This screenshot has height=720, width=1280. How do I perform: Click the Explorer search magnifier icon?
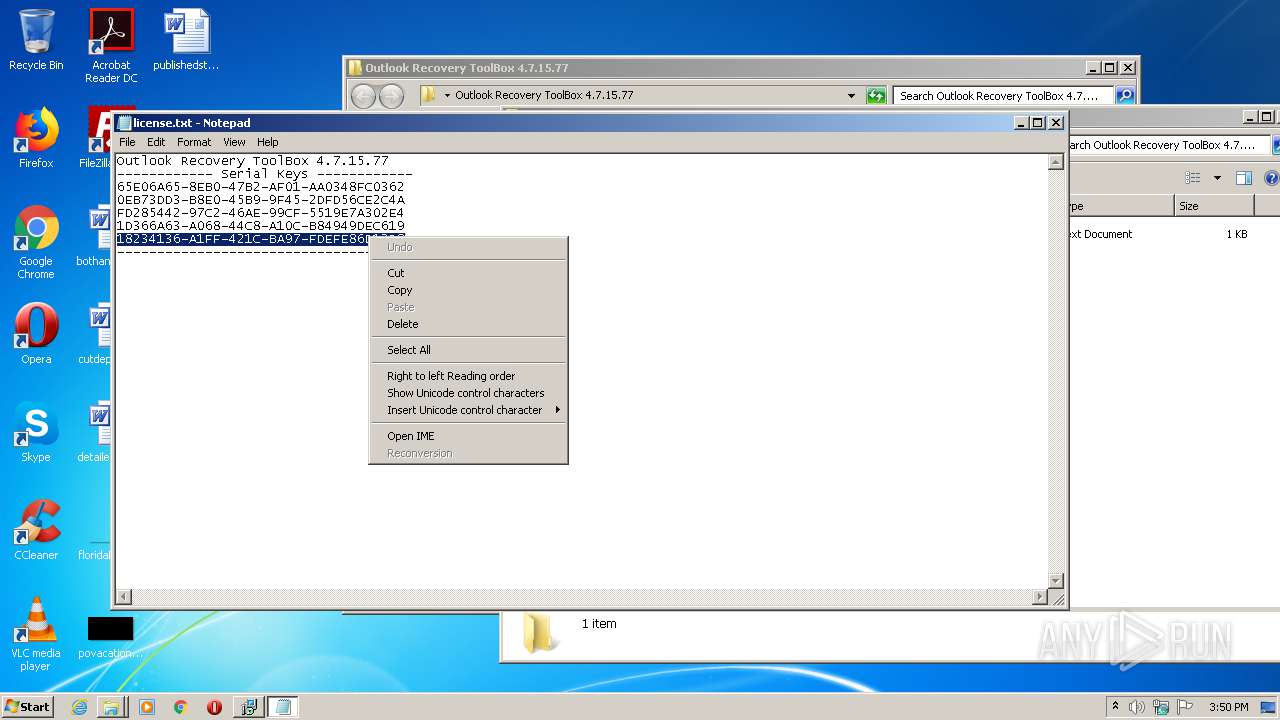[1125, 96]
